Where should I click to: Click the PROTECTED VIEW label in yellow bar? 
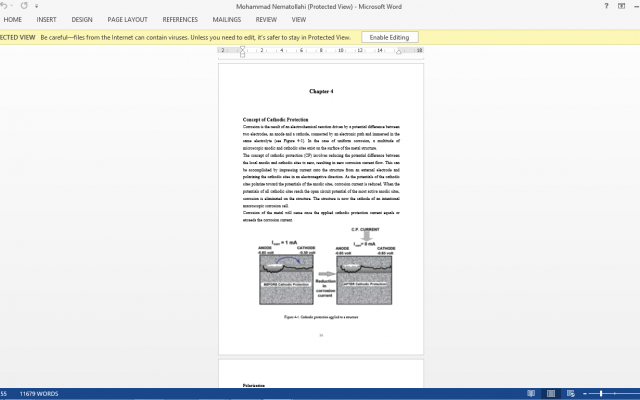[18, 37]
